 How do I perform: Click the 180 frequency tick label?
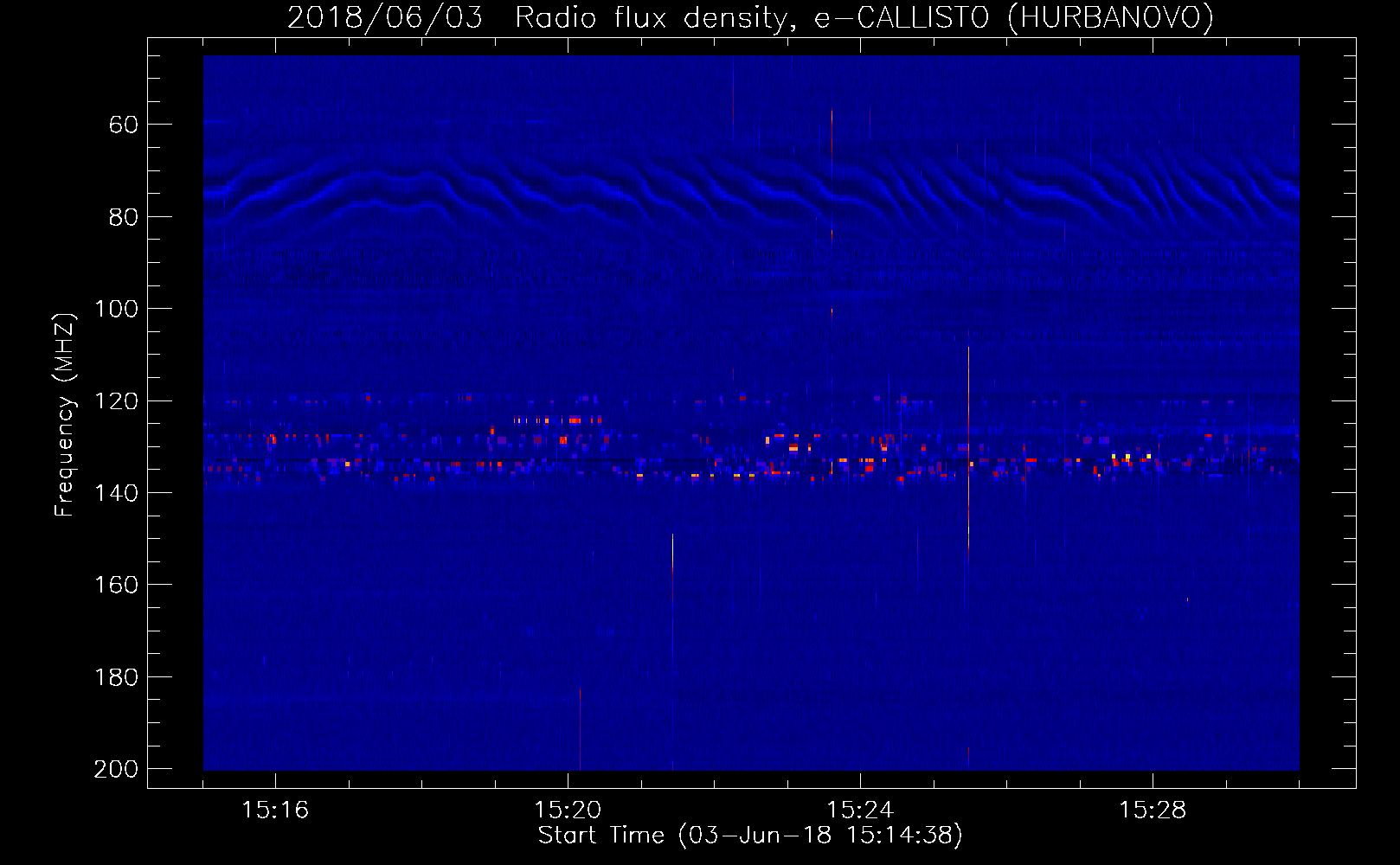pyautogui.click(x=116, y=677)
